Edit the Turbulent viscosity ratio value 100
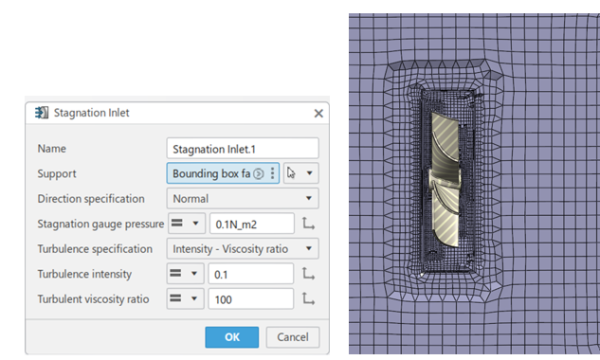Viewport: 600px width, 360px height. click(x=251, y=299)
